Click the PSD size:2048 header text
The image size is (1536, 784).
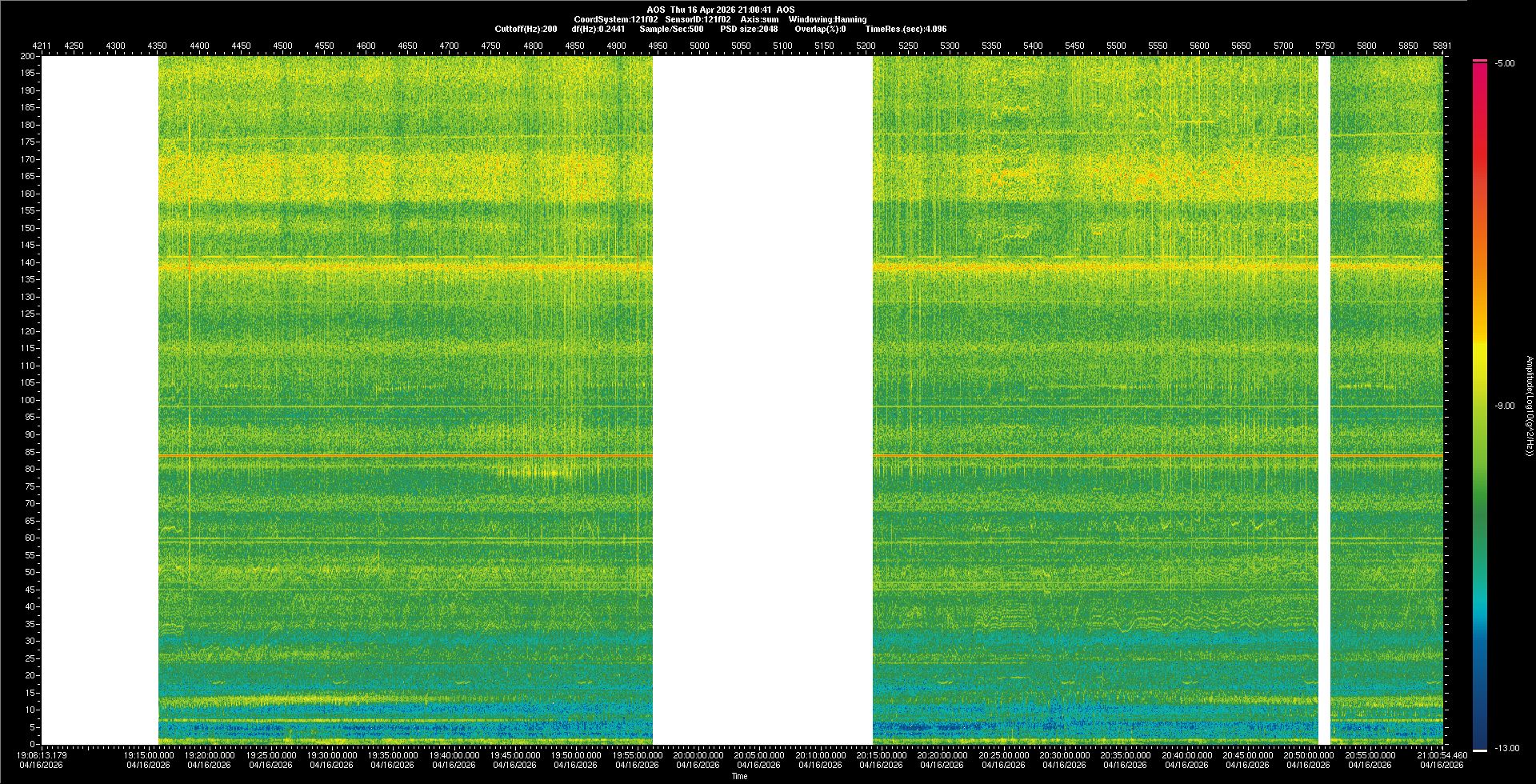[749, 29]
